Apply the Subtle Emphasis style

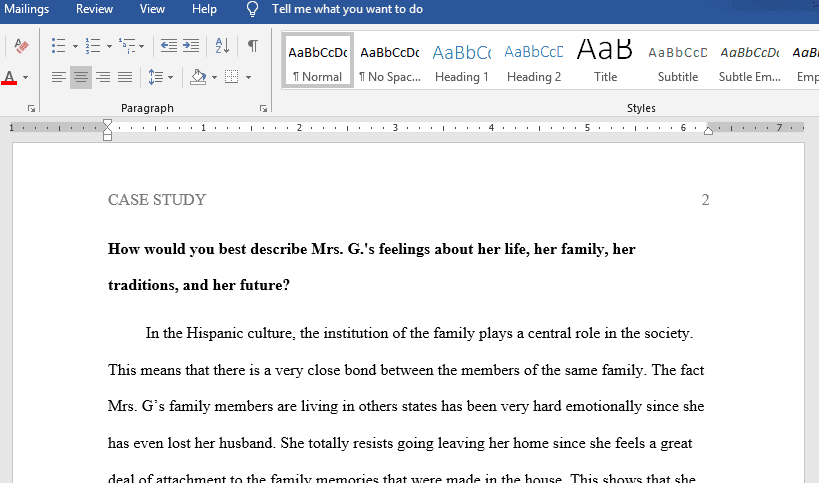coord(750,60)
